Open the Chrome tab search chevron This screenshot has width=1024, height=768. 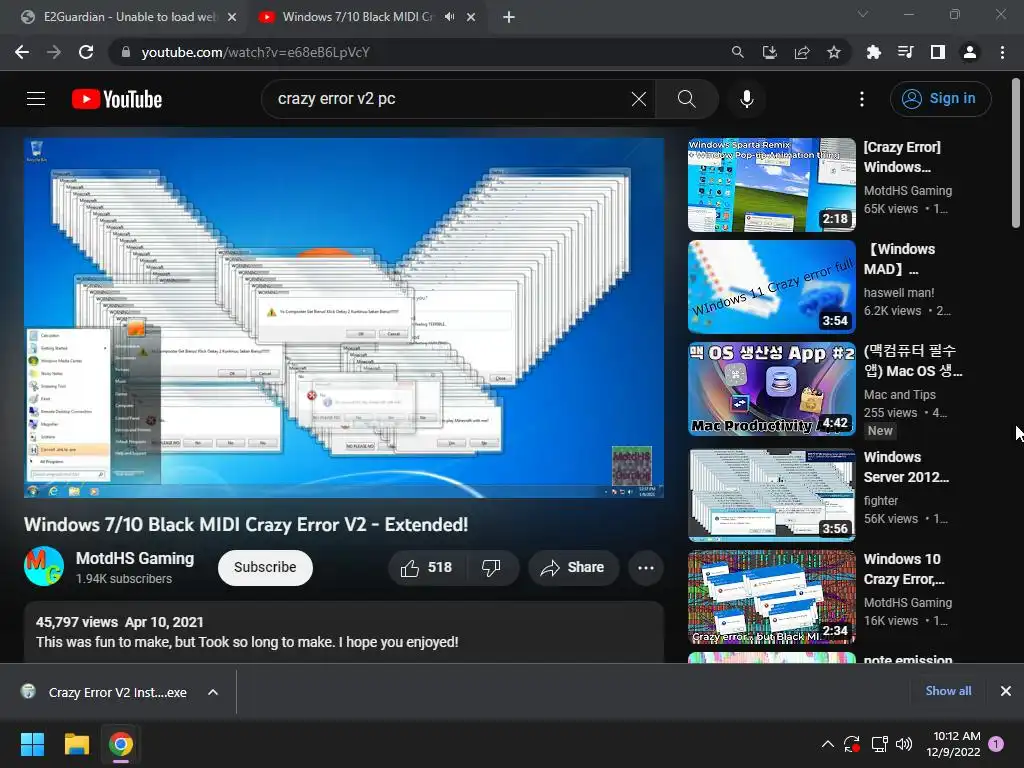[x=863, y=14]
